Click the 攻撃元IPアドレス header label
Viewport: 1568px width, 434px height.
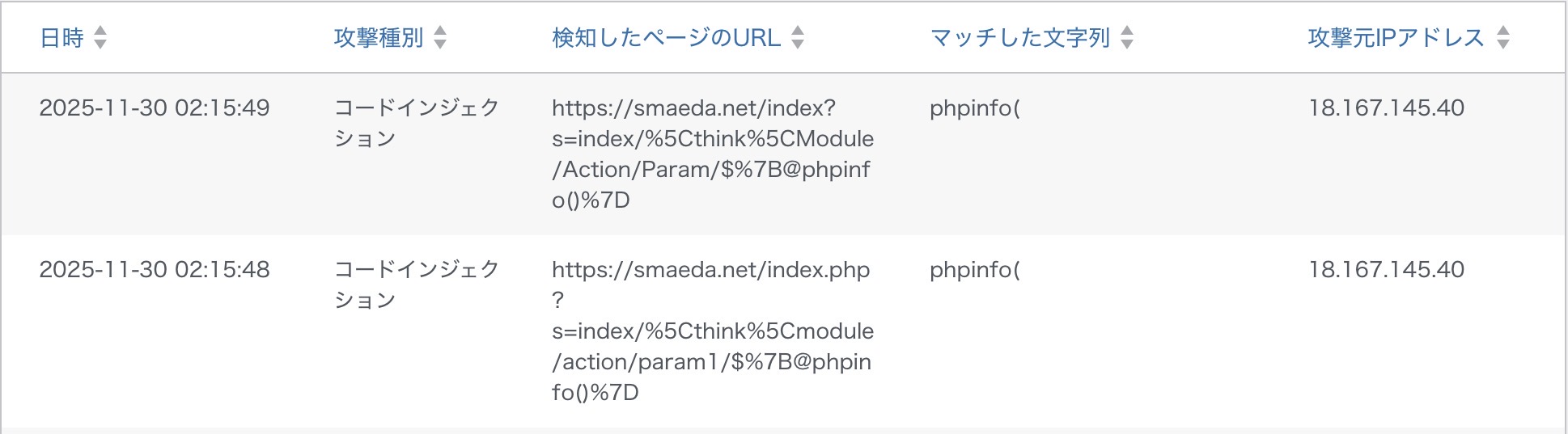tap(1396, 38)
